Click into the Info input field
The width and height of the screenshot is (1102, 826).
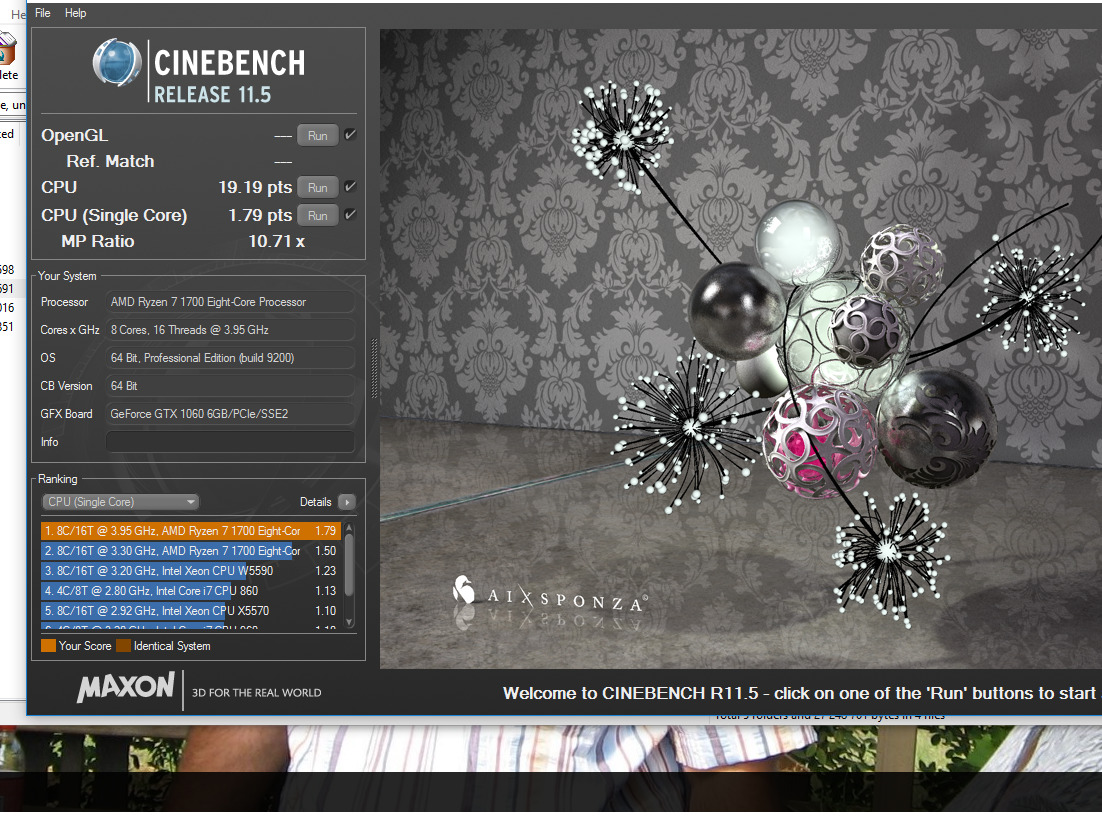(231, 441)
